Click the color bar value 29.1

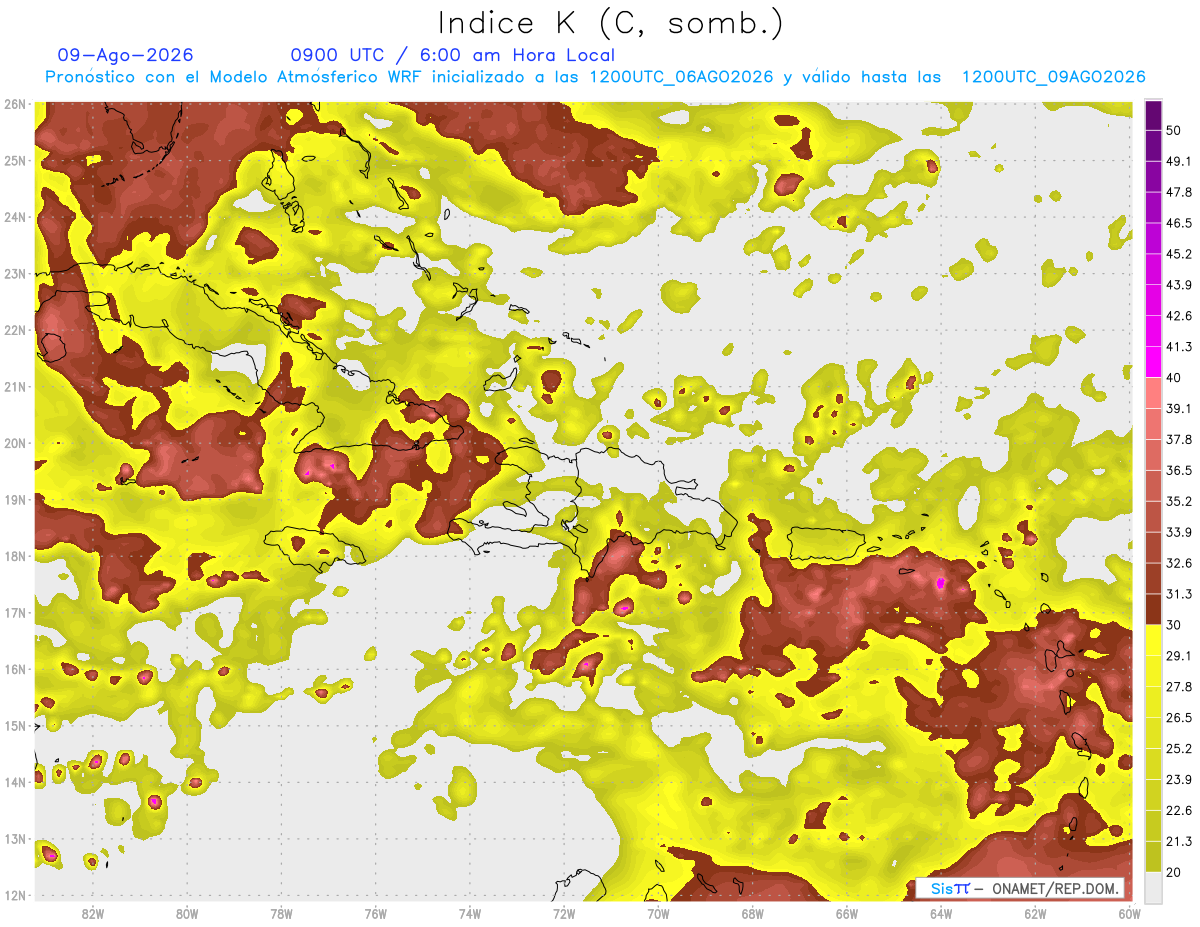point(1179,656)
